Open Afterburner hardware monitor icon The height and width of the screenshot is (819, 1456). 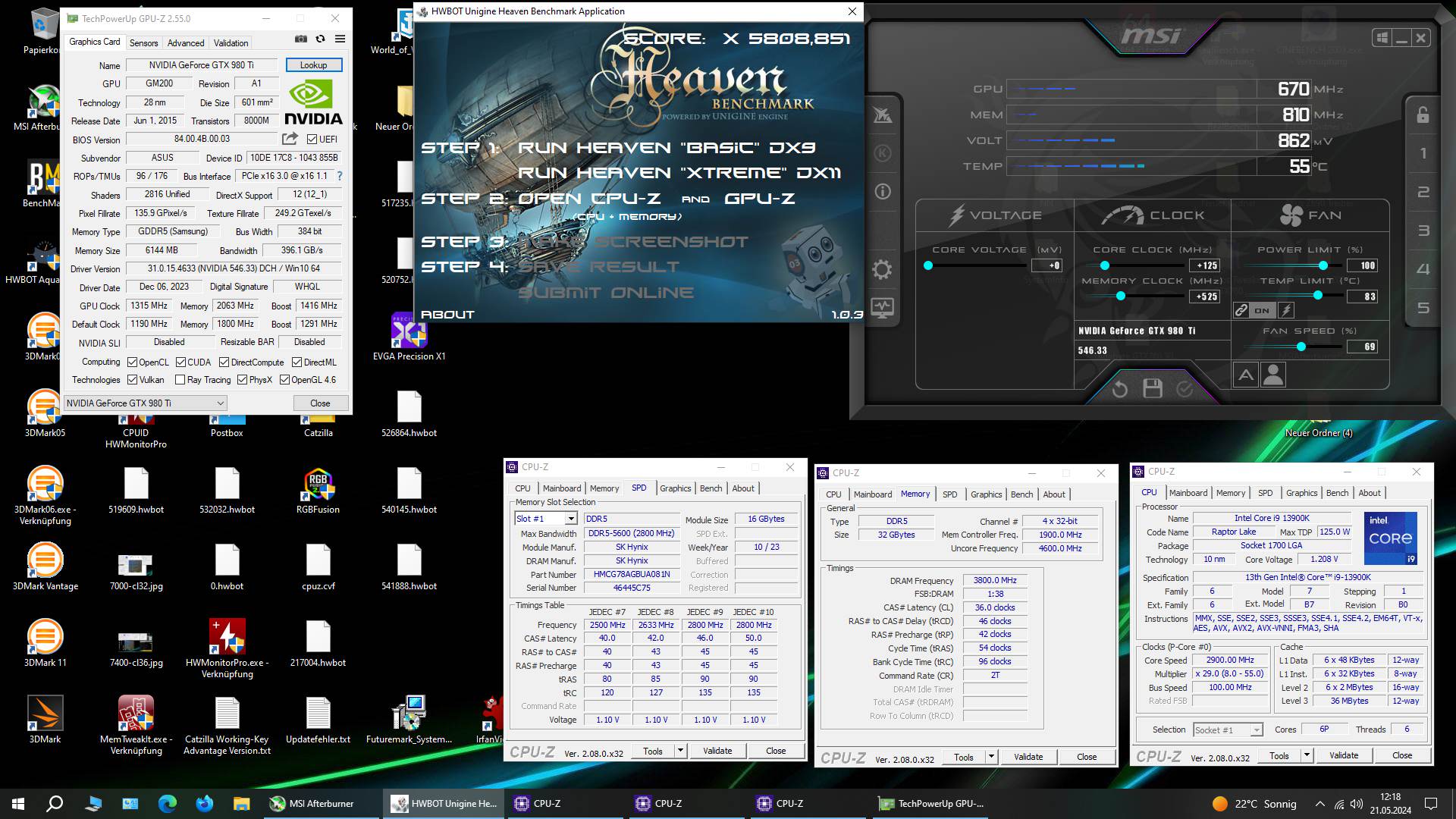tap(882, 308)
